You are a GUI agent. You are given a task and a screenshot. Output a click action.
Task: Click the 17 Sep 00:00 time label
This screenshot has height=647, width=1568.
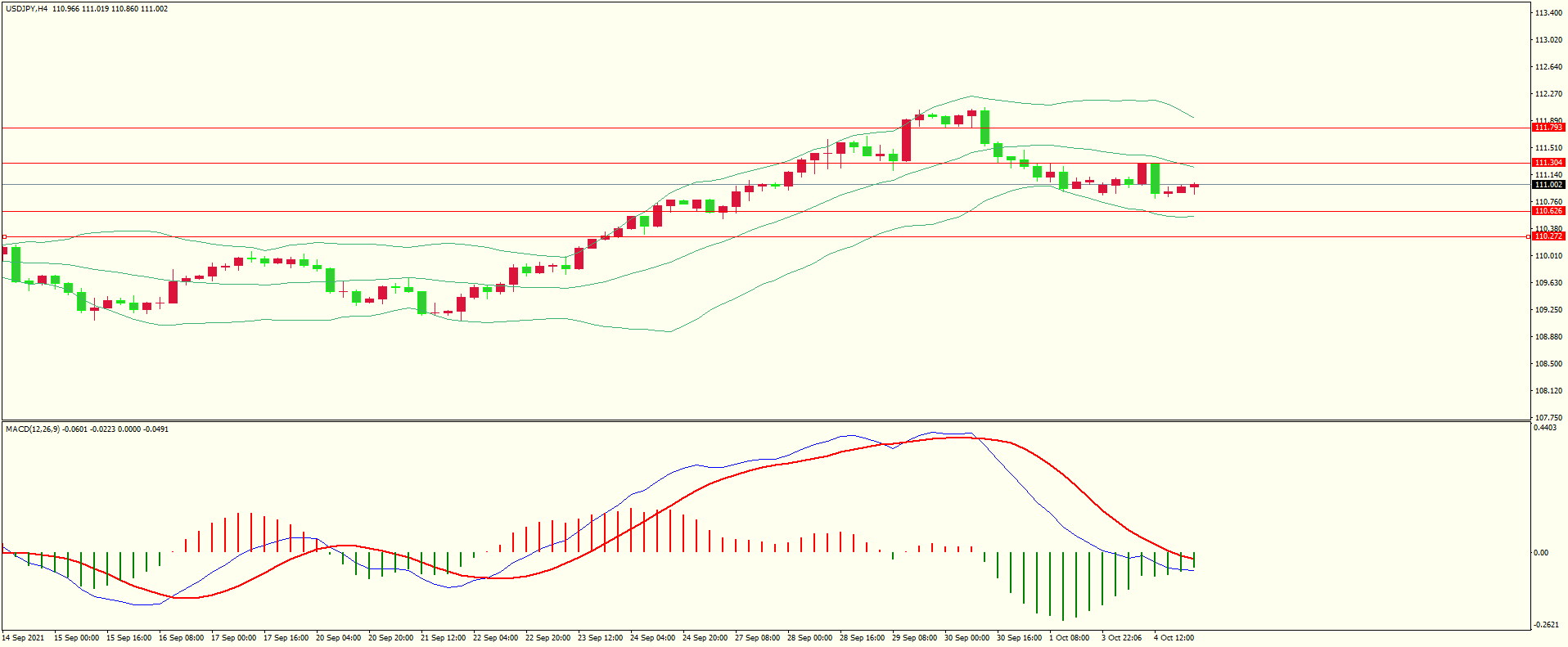point(233,638)
